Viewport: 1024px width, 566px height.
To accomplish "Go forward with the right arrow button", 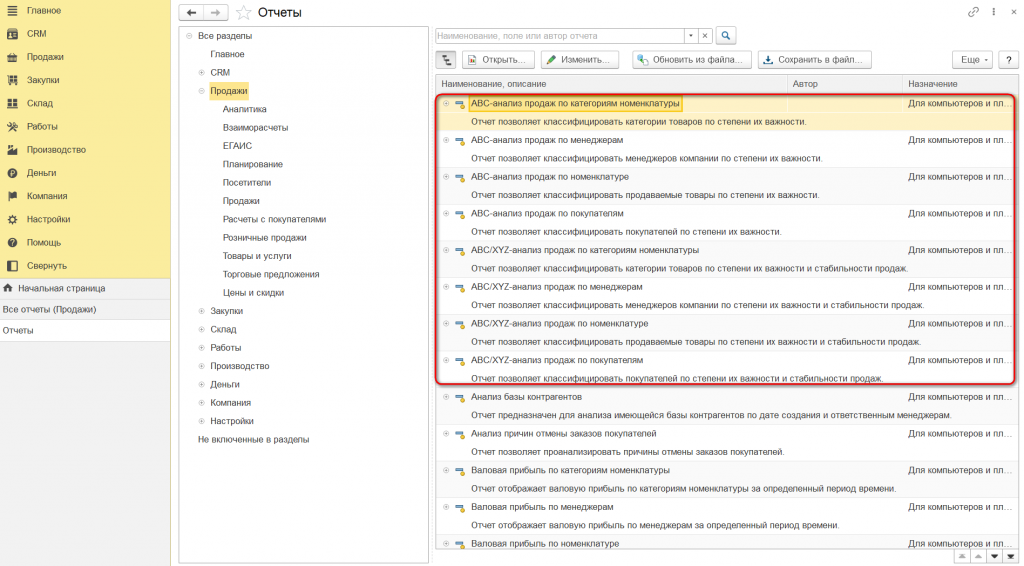I will coord(216,12).
